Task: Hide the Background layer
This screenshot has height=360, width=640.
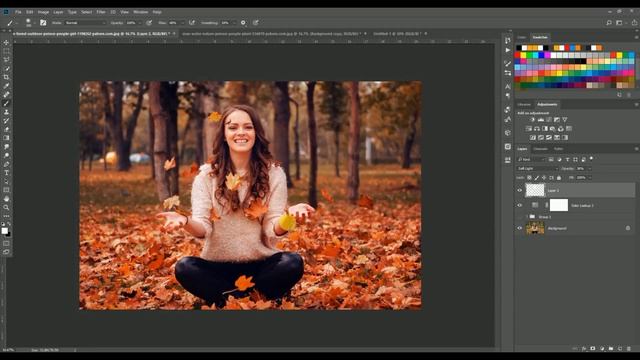Action: [520, 228]
